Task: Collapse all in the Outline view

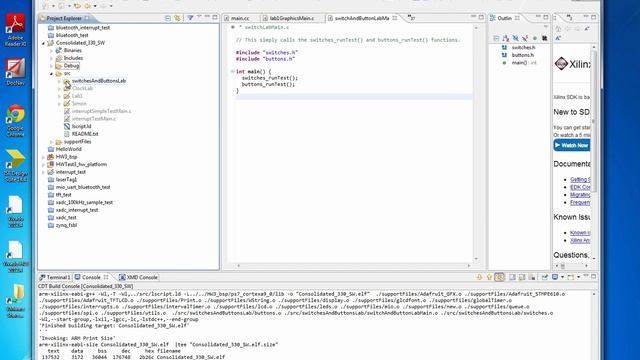Action: click(496, 38)
